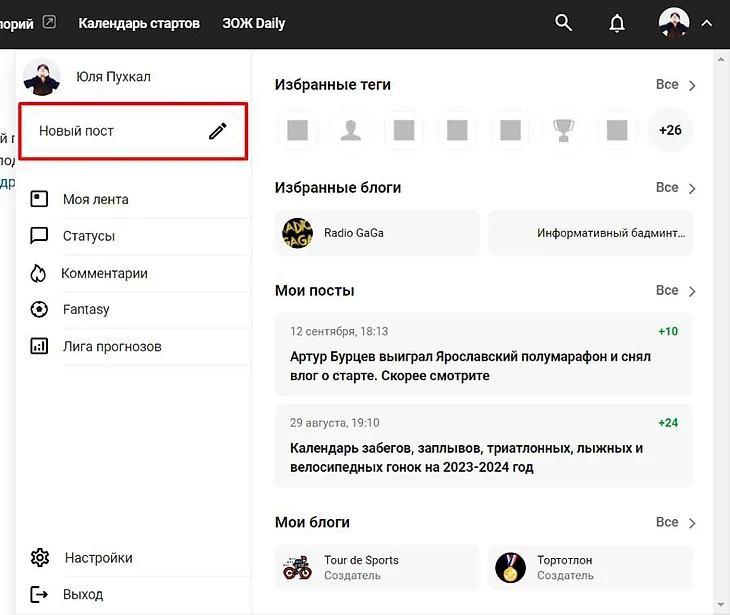730x615 pixels.
Task: Click the Radio GaGa blog logo
Action: [x=298, y=233]
